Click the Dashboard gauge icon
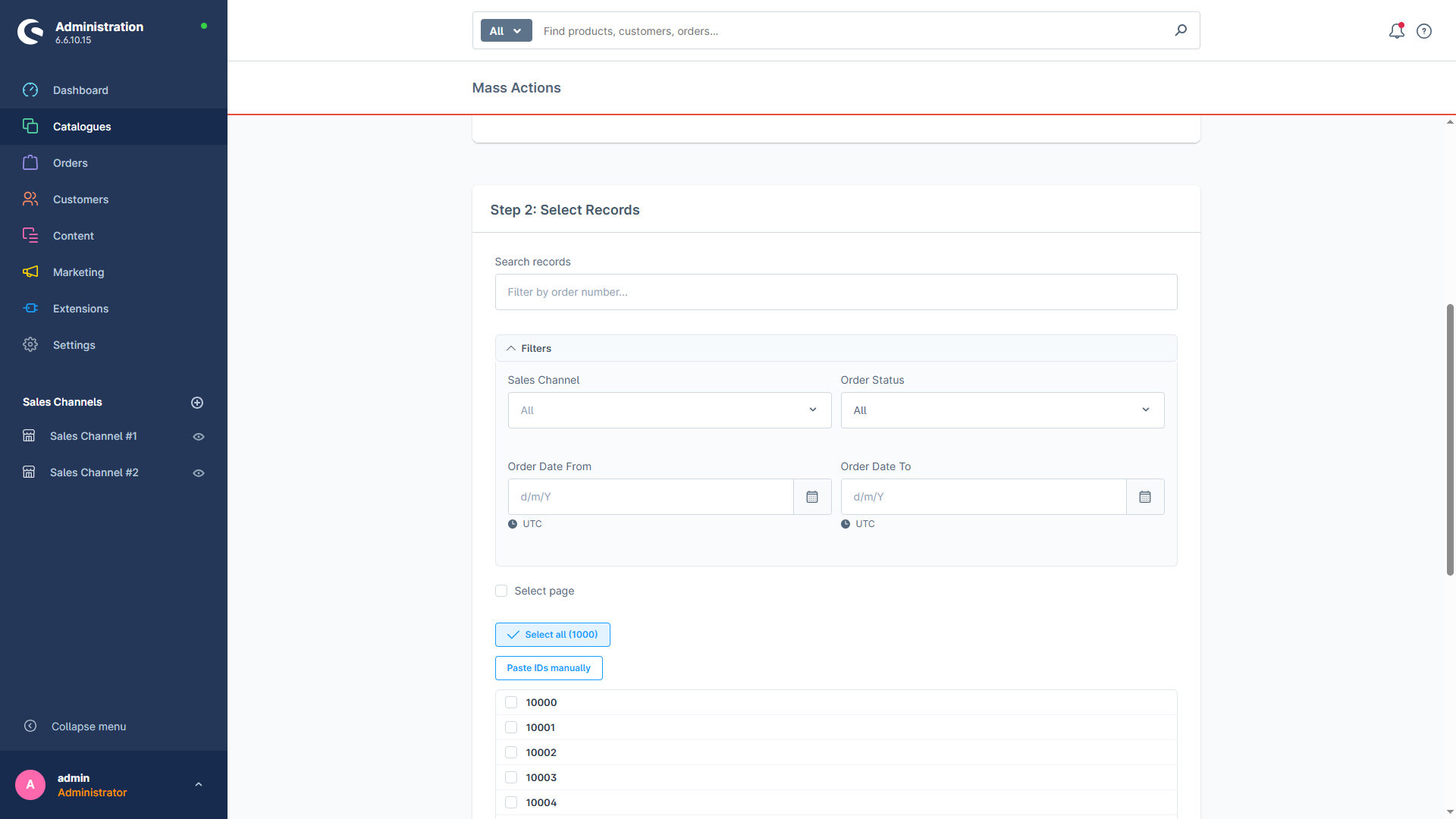 tap(30, 90)
